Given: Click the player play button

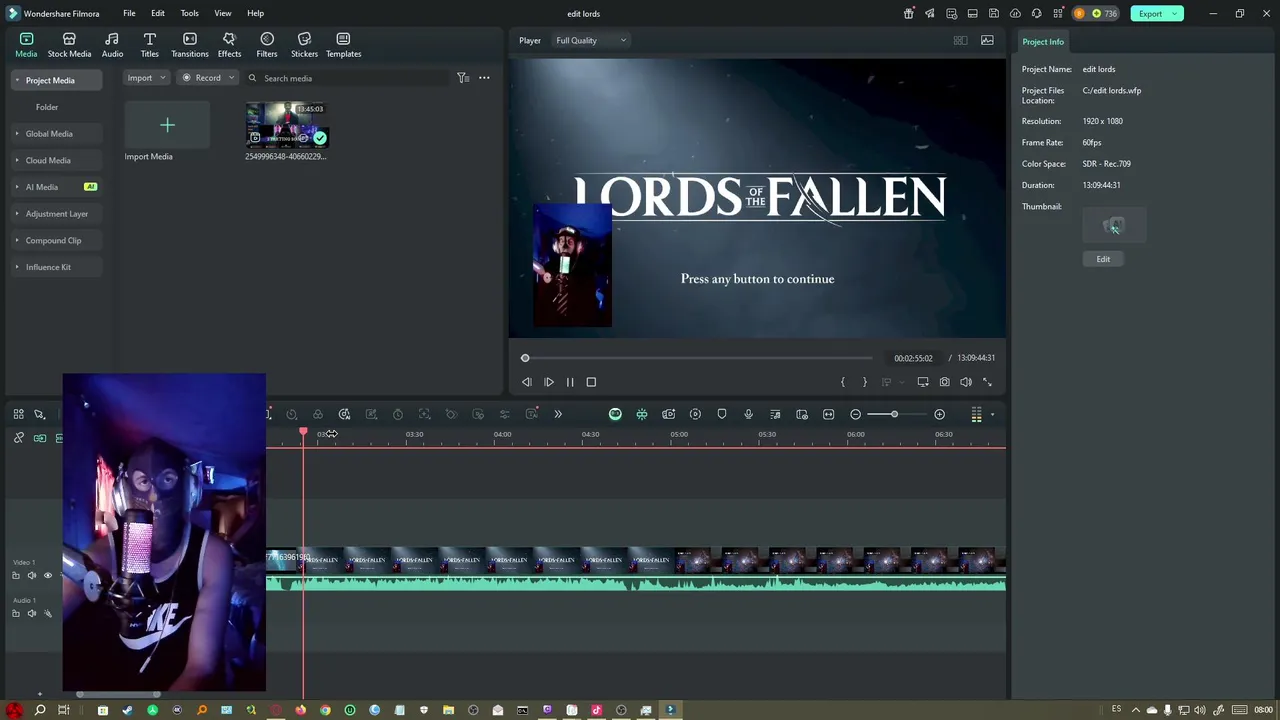Looking at the screenshot, I should point(549,382).
